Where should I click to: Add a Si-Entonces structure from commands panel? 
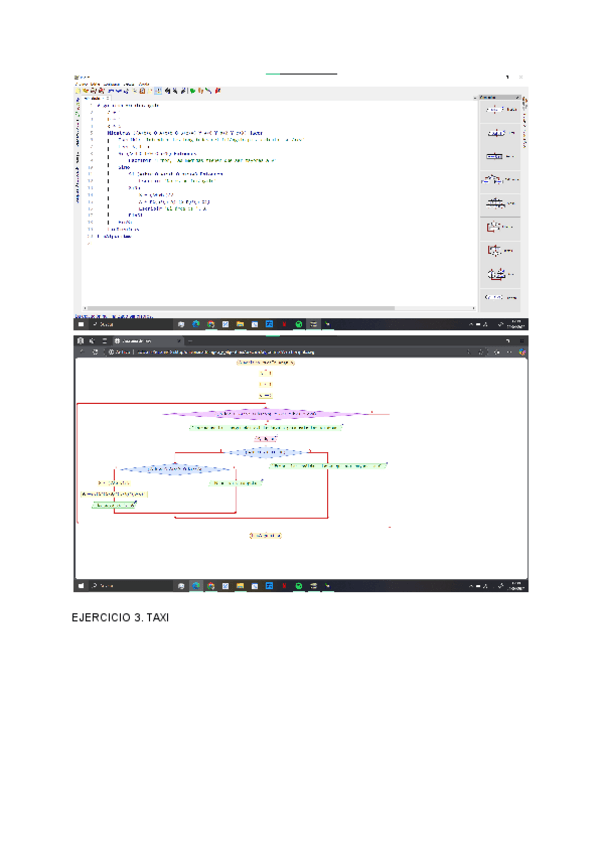click(x=499, y=180)
